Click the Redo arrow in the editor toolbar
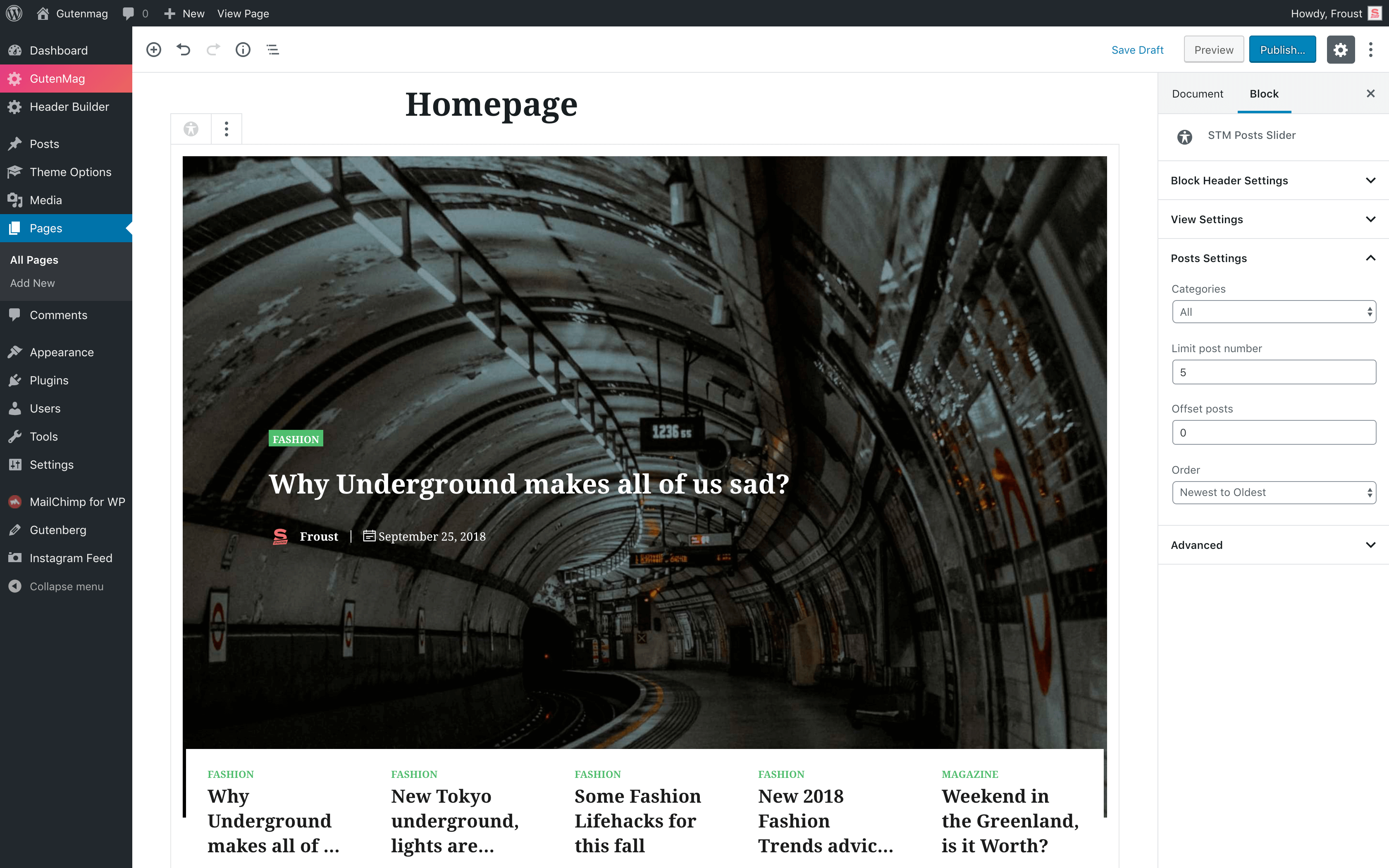 pyautogui.click(x=213, y=49)
